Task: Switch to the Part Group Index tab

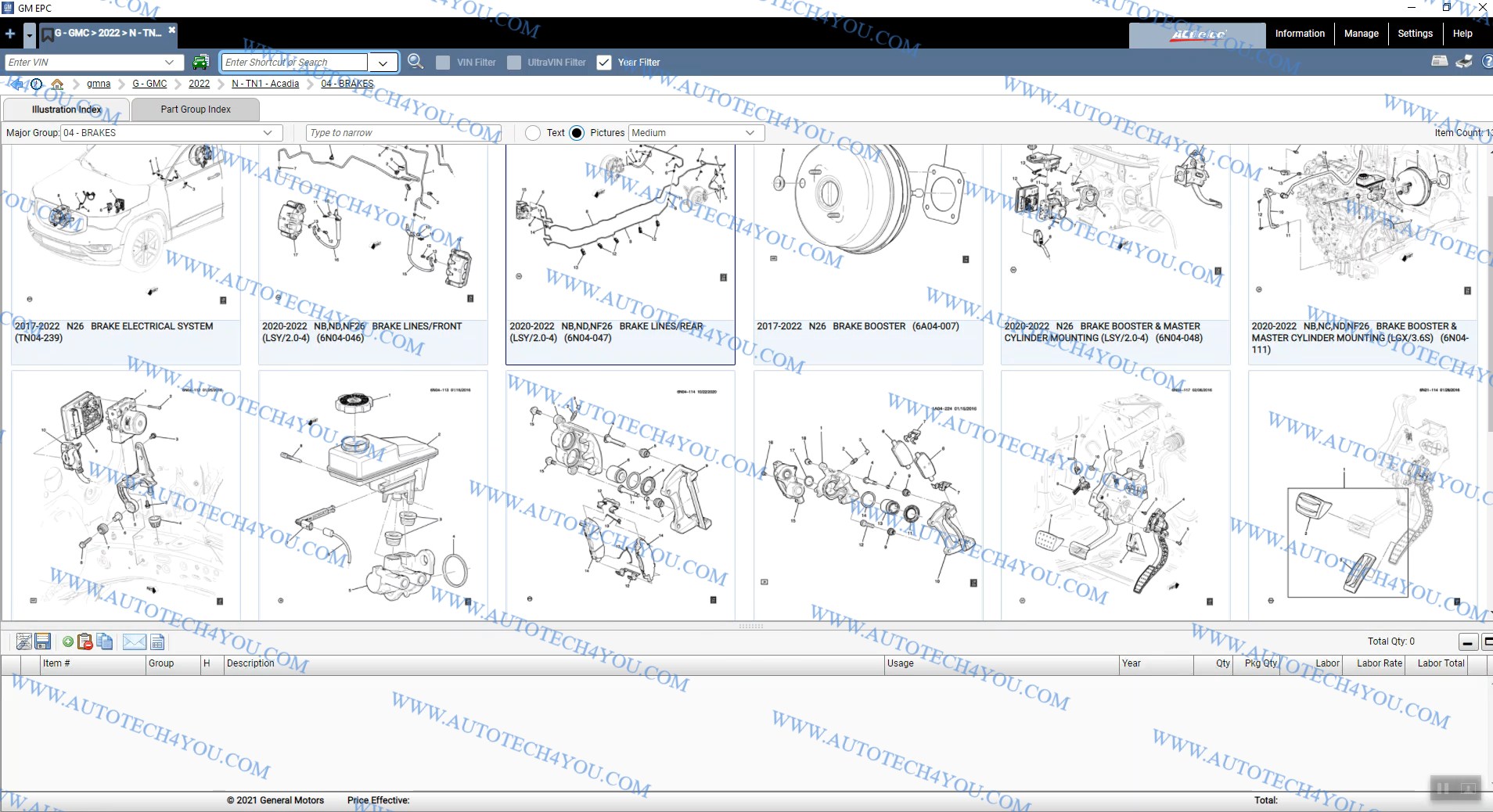Action: click(x=196, y=110)
